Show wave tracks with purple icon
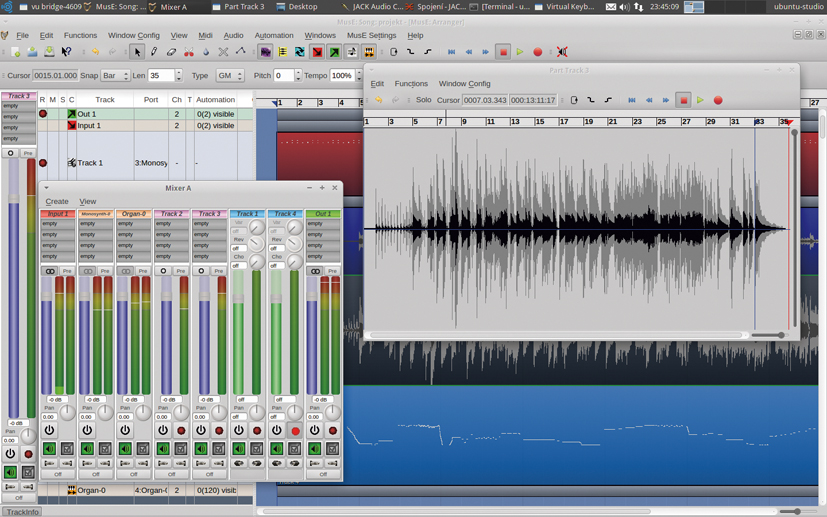Viewport: 827px width, 517px height. click(x=265, y=52)
